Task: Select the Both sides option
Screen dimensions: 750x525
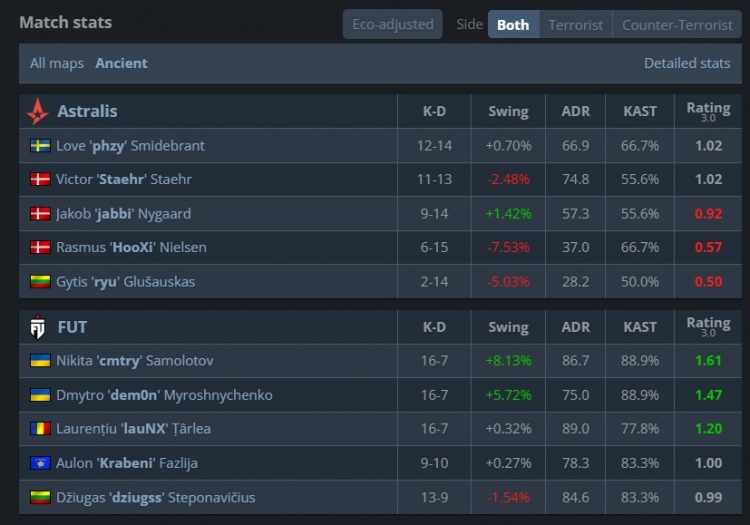Action: coord(513,24)
